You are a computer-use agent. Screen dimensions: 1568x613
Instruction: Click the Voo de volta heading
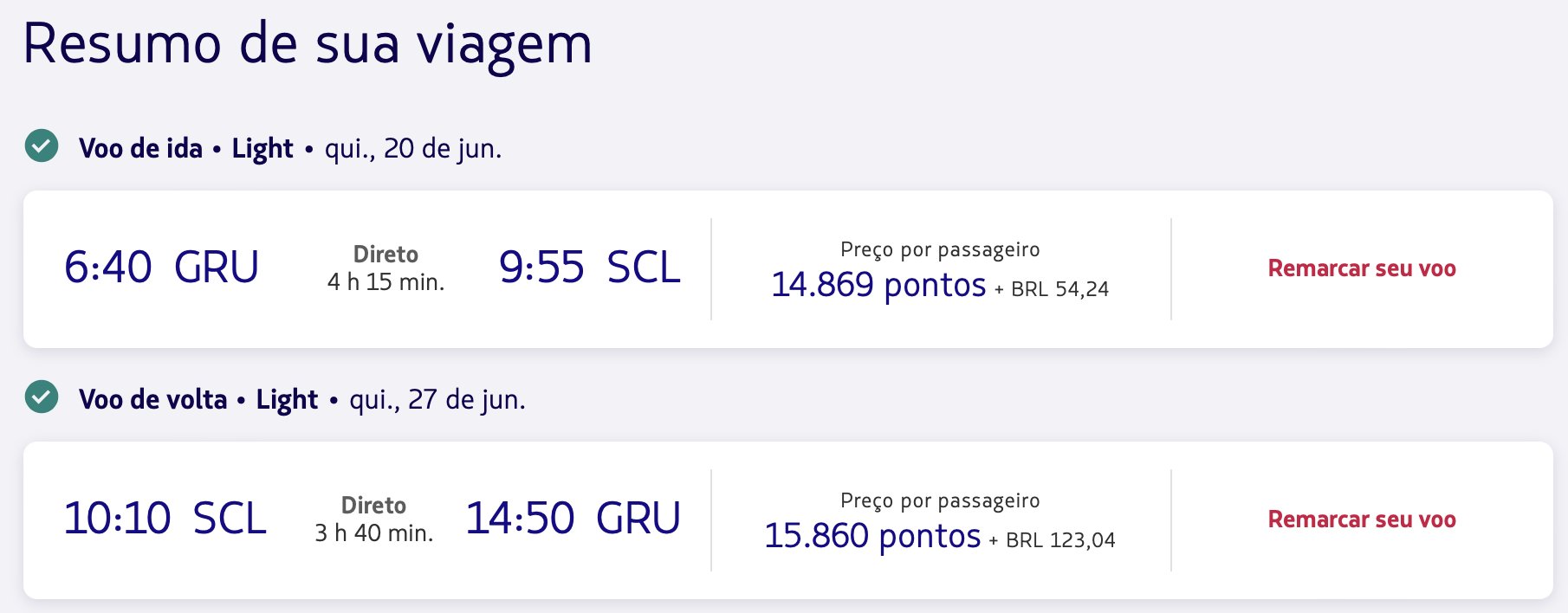pos(152,399)
